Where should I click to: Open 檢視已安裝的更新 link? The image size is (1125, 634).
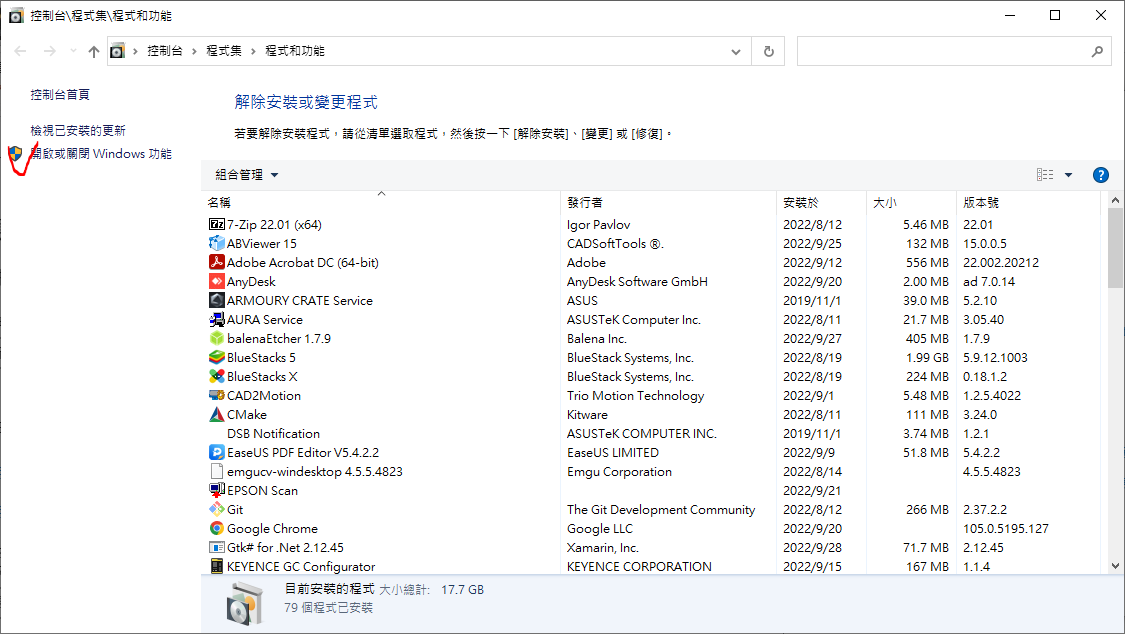[78, 131]
